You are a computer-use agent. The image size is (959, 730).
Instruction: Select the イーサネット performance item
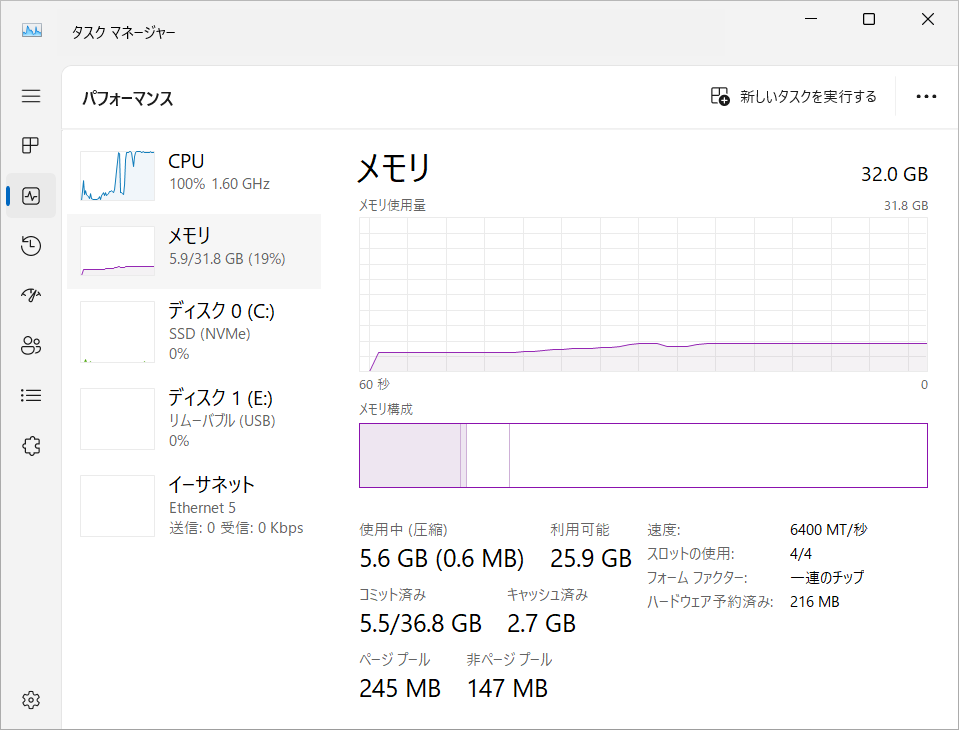tap(194, 506)
